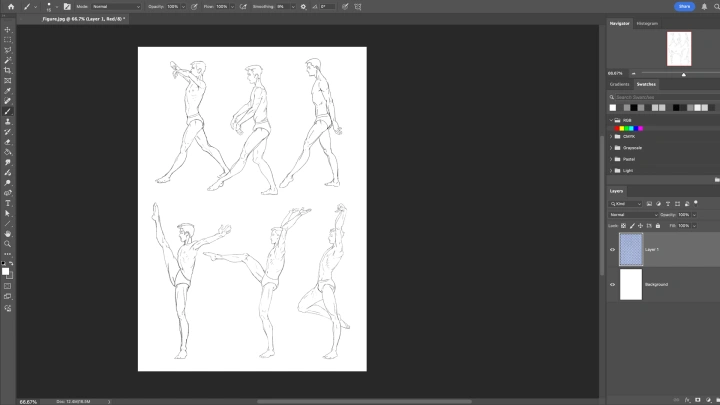Toggle symmetry paint options icon
This screenshot has height=405, width=720.
click(x=358, y=6)
